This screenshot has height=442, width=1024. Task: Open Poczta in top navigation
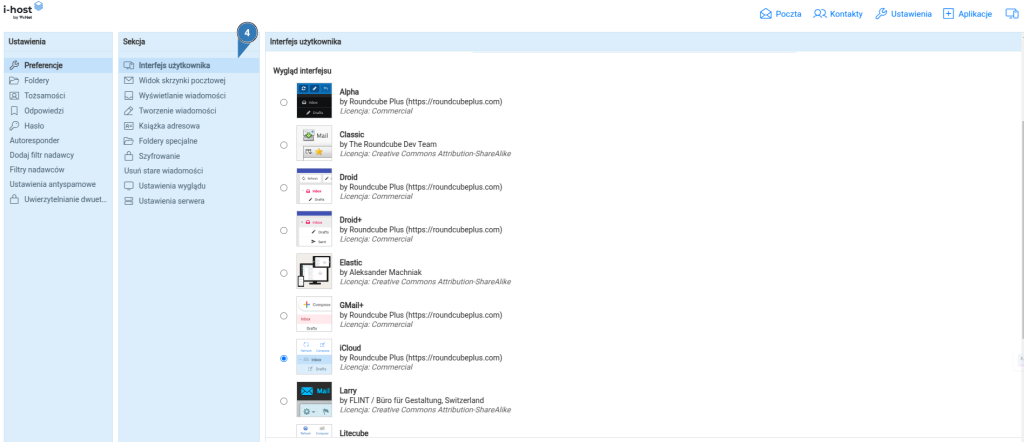780,14
